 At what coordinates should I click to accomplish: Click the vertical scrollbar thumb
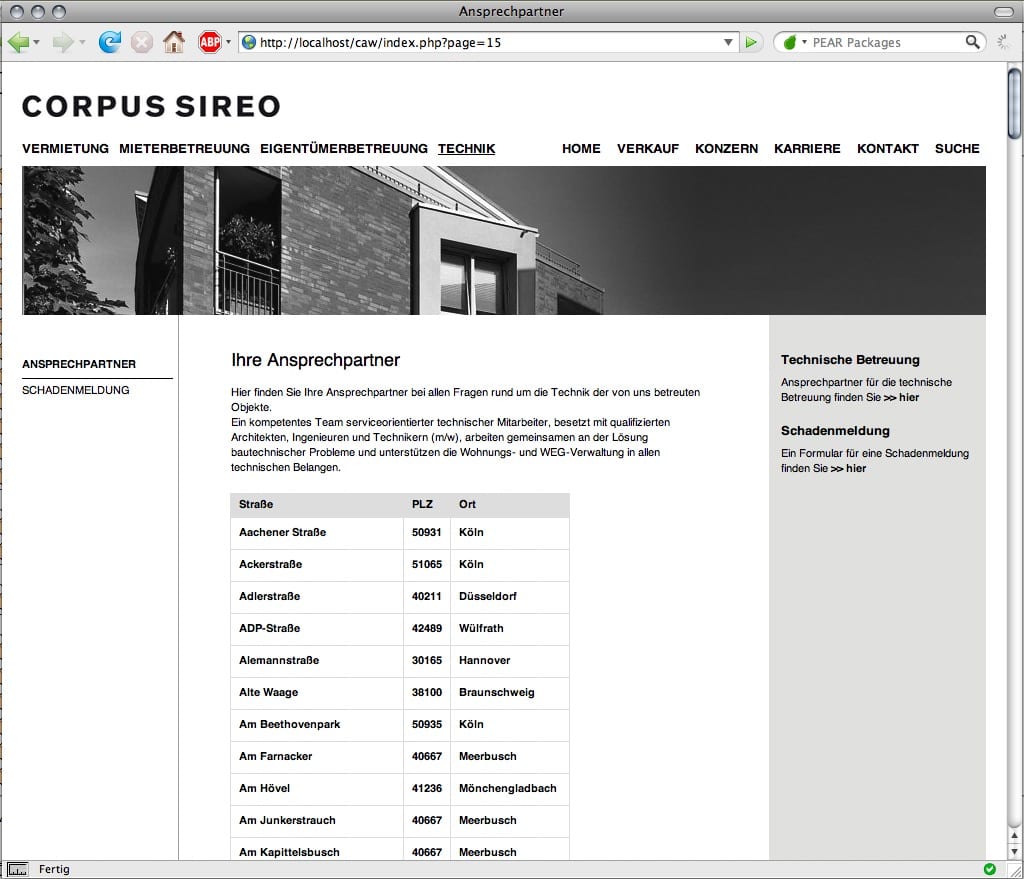(1014, 103)
